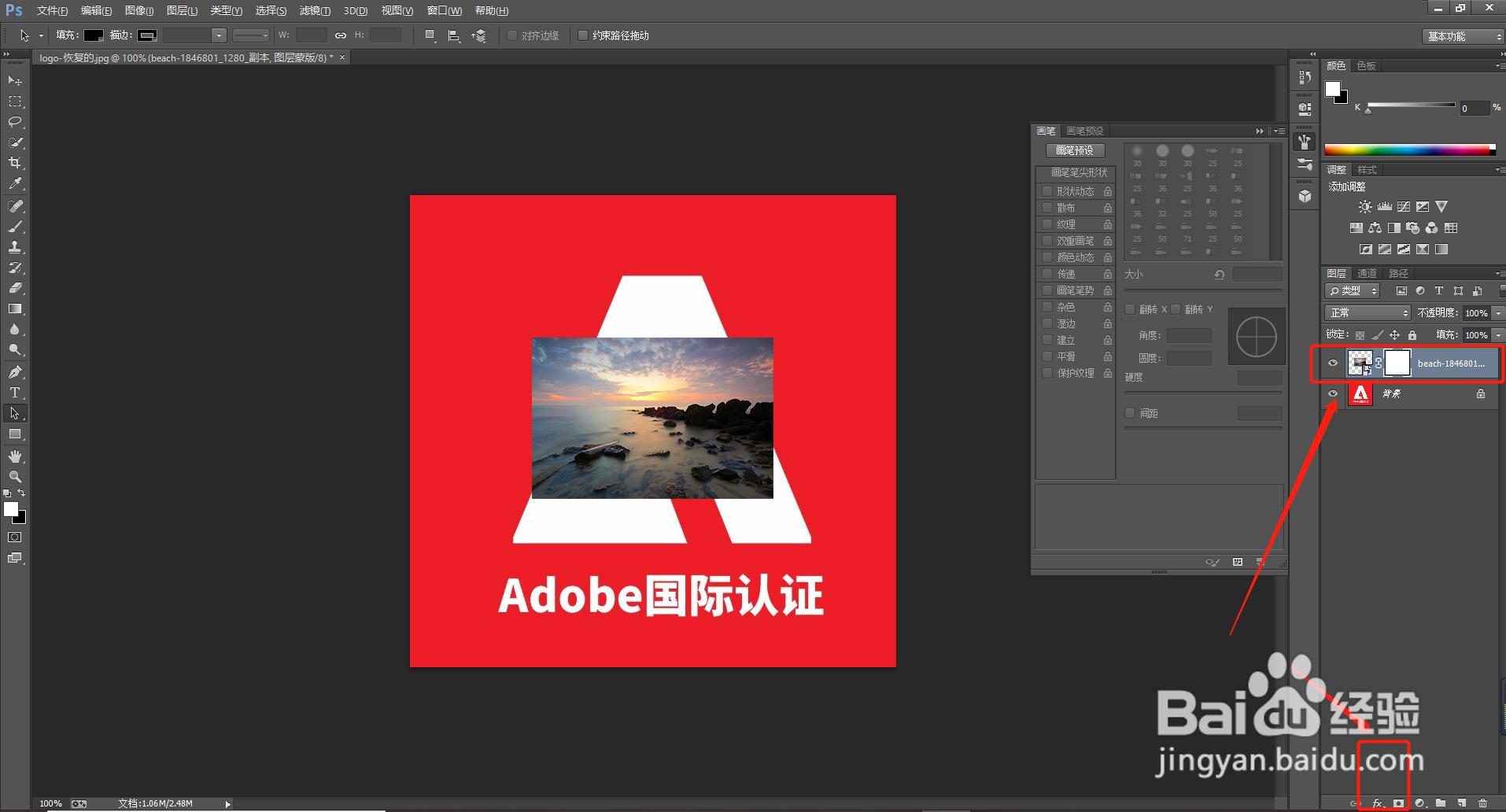Create new fill or adjustment layer icon
The image size is (1506, 812).
[x=1420, y=803]
